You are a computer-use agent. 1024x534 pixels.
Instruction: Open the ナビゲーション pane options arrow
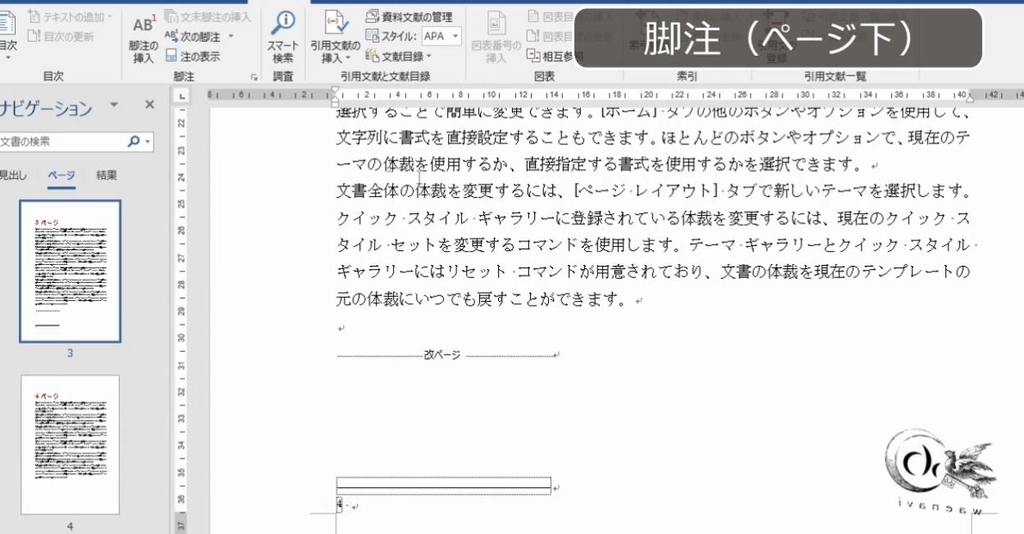point(114,104)
